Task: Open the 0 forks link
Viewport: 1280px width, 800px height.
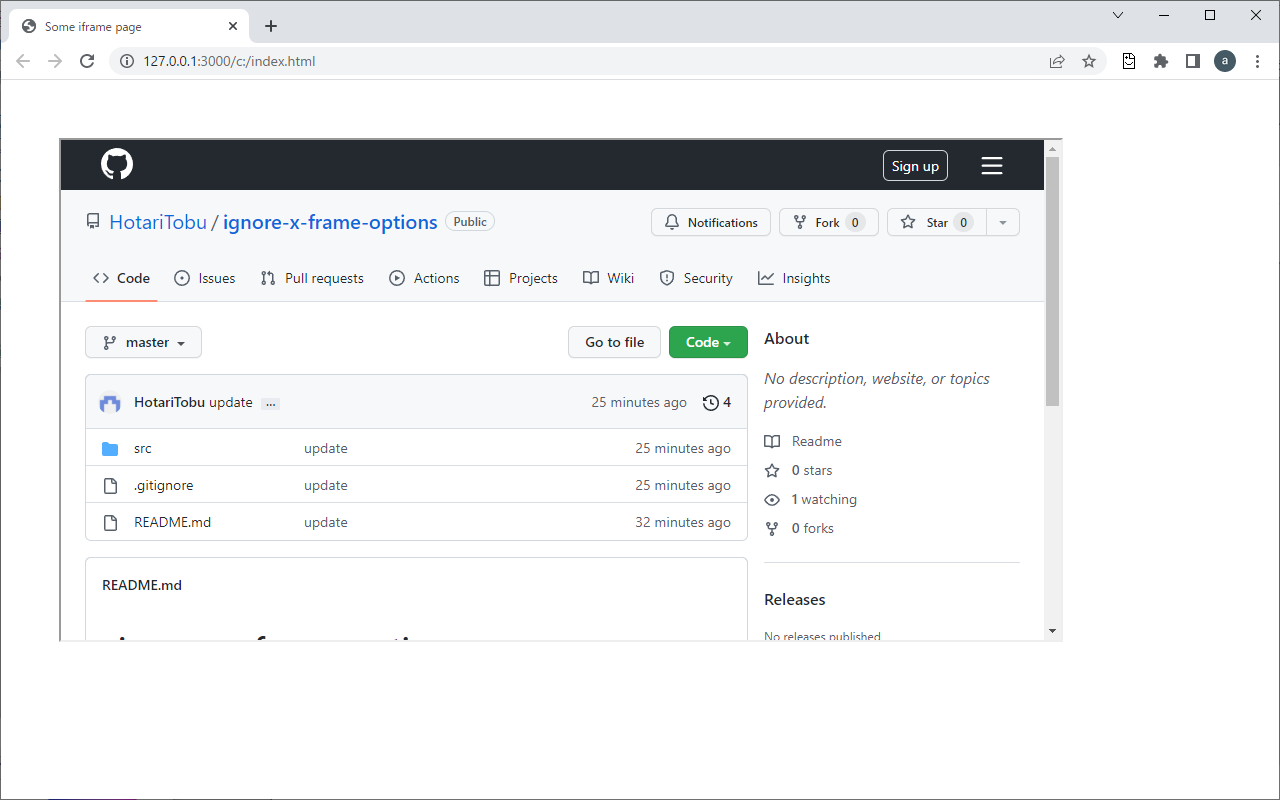Action: tap(799, 528)
